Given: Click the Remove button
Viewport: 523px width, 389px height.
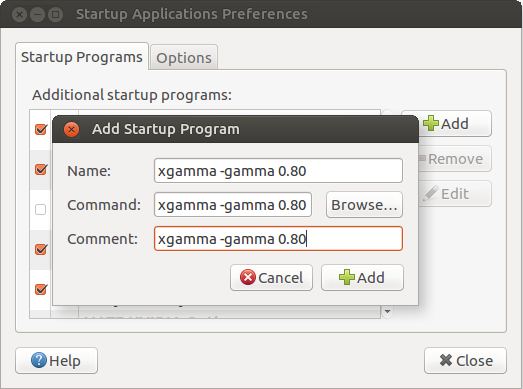Looking at the screenshot, I should coord(455,159).
